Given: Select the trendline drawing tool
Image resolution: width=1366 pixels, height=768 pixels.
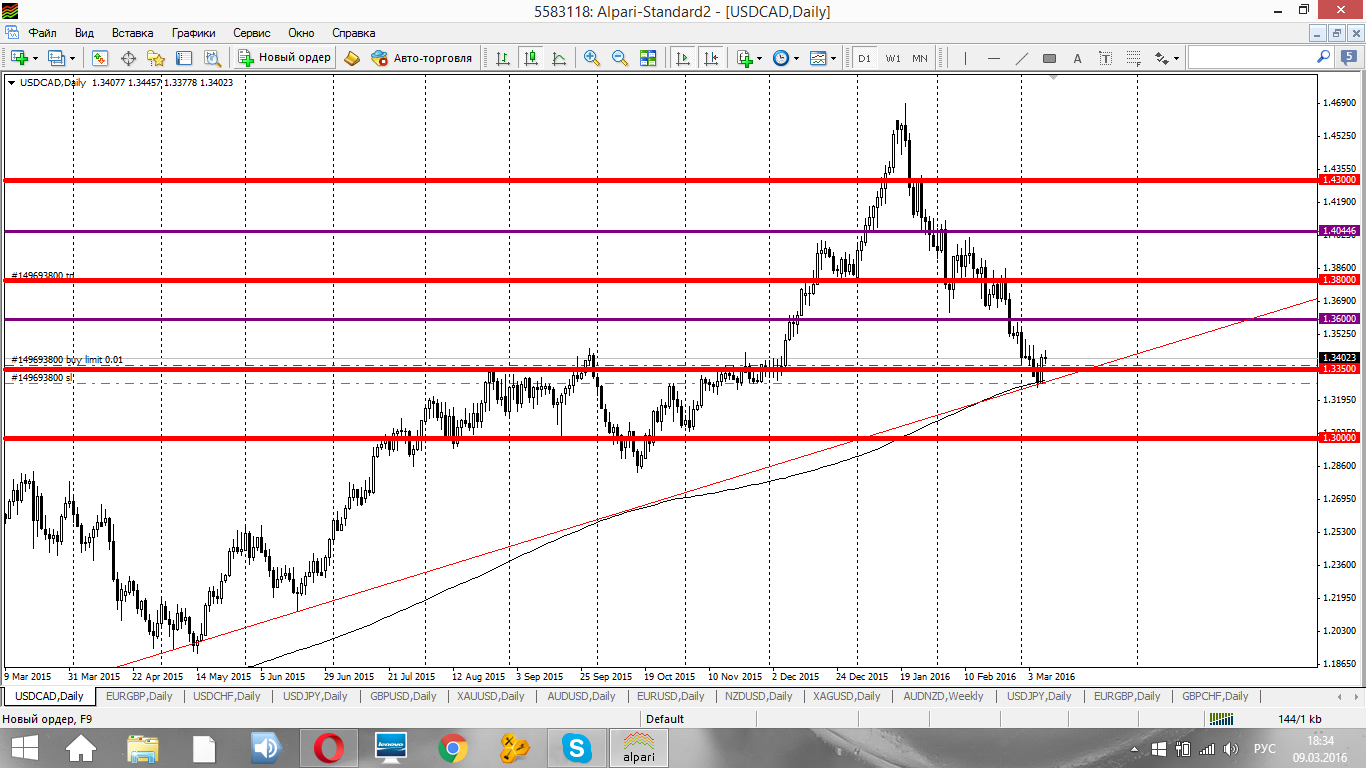Looking at the screenshot, I should (x=1021, y=58).
